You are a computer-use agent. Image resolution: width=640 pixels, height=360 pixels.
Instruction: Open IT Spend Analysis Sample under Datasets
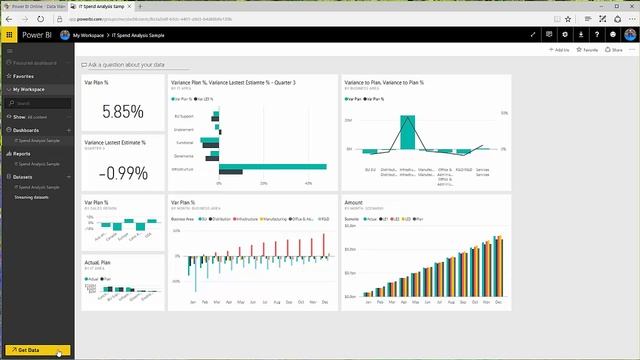pos(37,187)
